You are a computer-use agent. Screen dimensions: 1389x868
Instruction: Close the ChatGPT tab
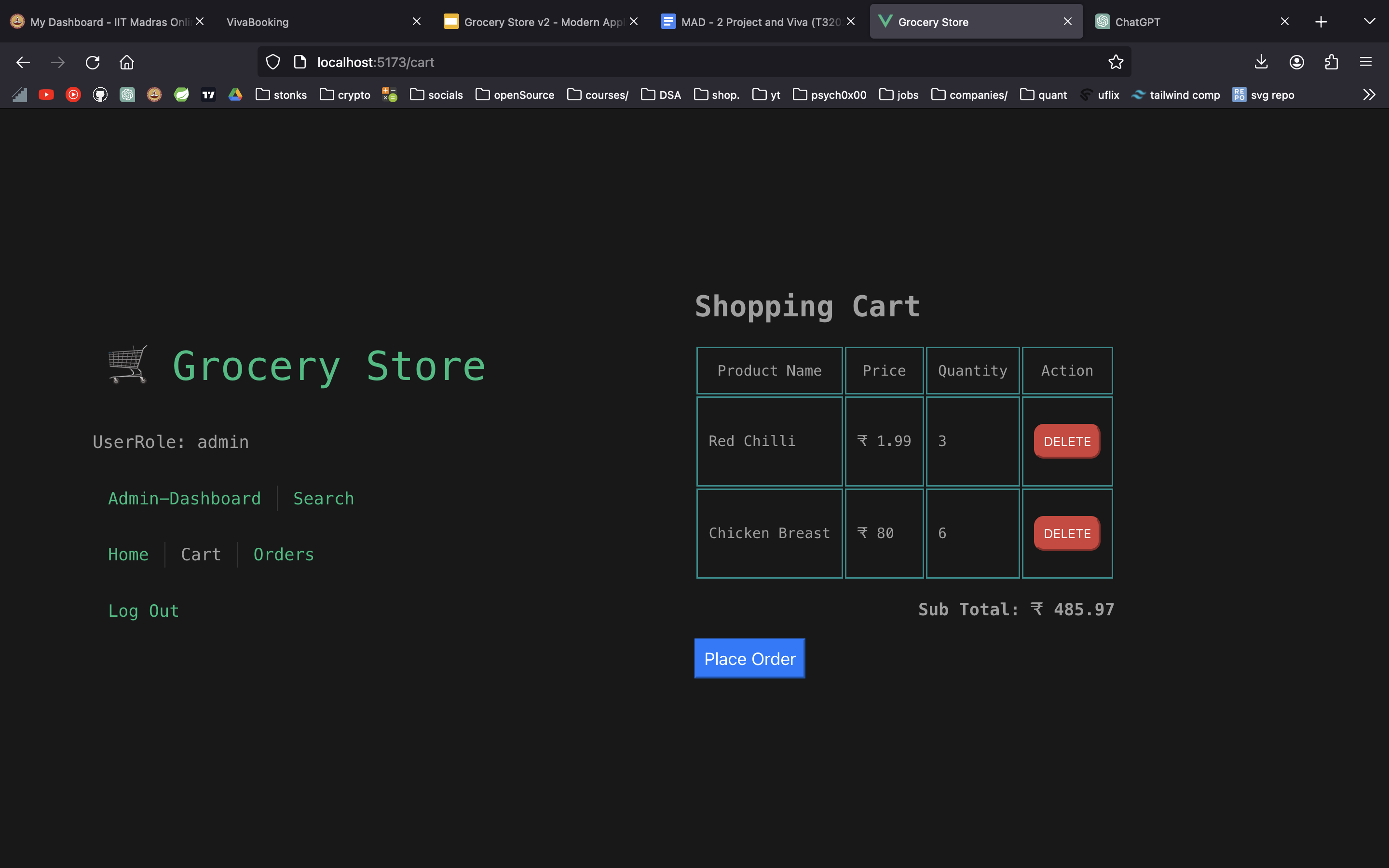1284,21
